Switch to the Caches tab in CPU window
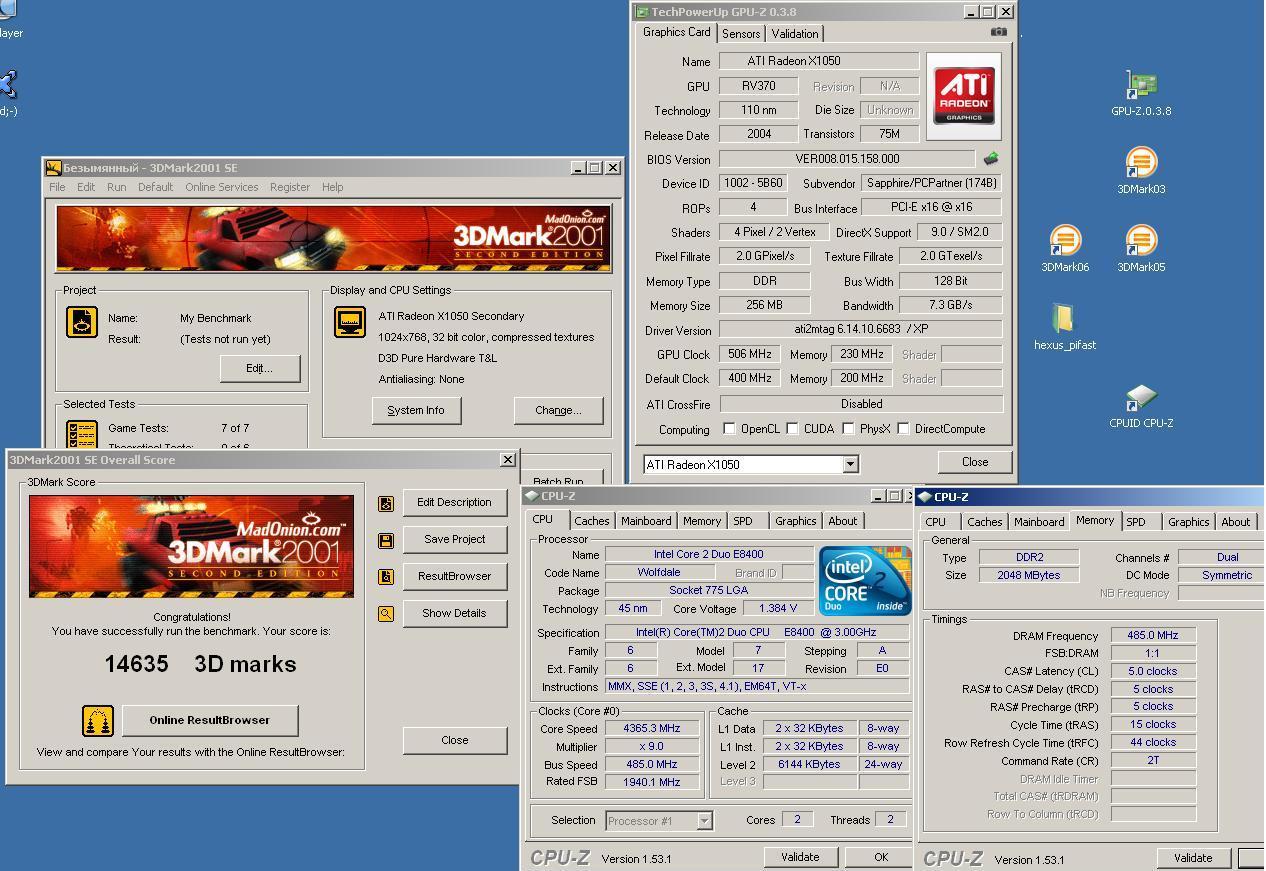 [591, 521]
